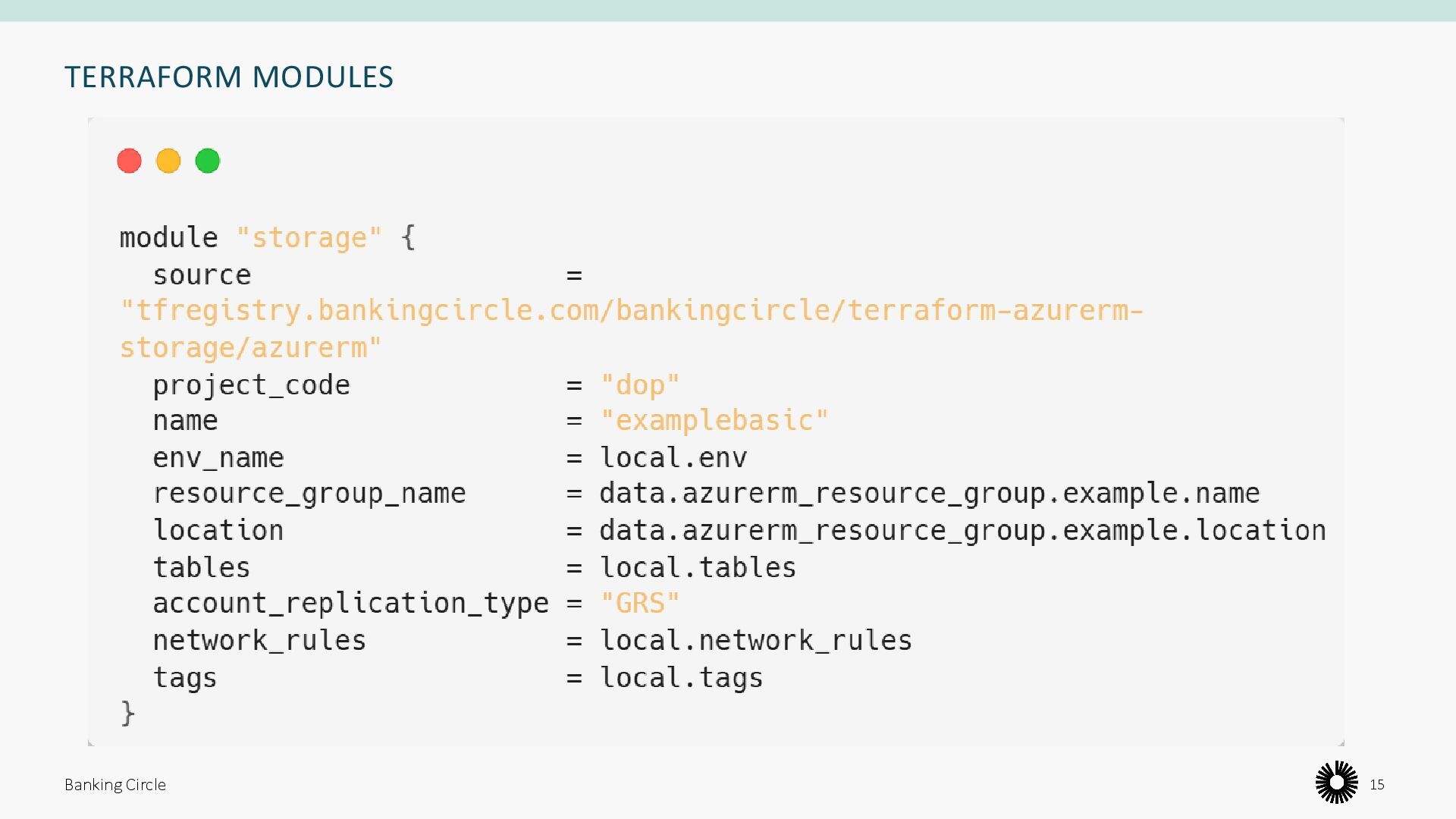Image resolution: width=1456 pixels, height=819 pixels.
Task: Click the "GRS" replication type value
Action: (x=640, y=604)
